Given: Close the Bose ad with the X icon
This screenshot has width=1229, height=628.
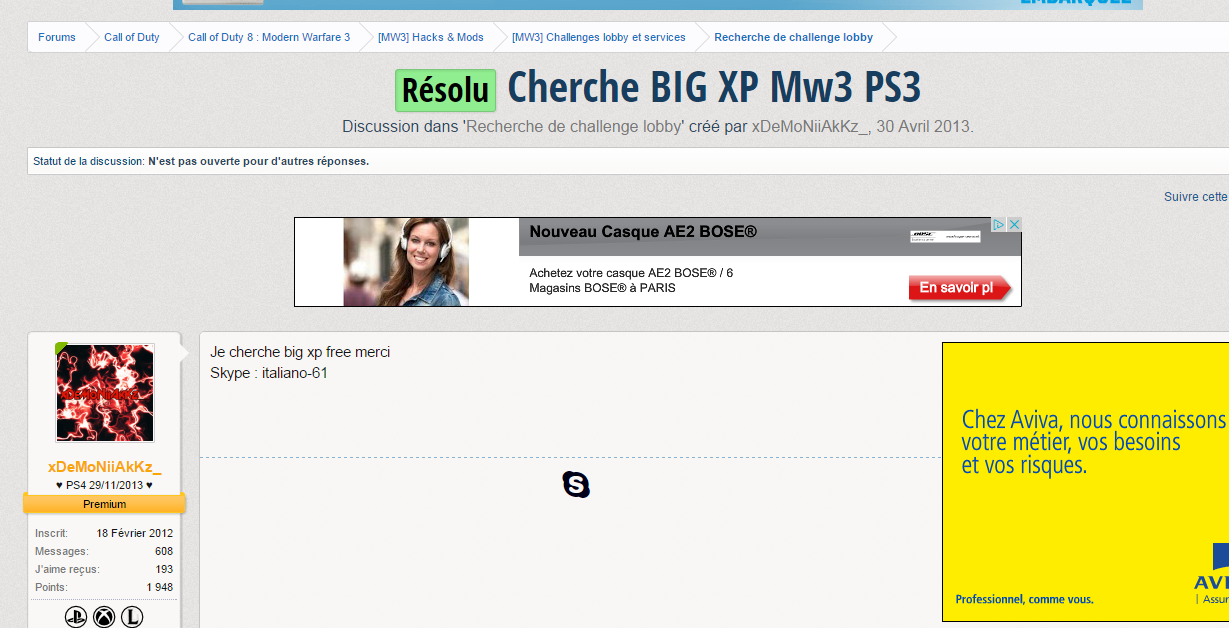Looking at the screenshot, I should 1014,225.
